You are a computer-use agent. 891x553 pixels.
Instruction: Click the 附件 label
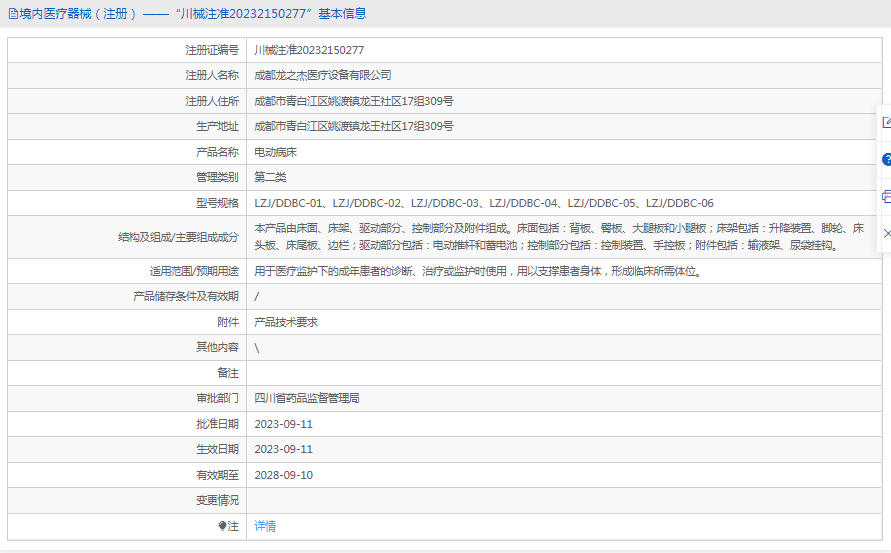(x=228, y=322)
